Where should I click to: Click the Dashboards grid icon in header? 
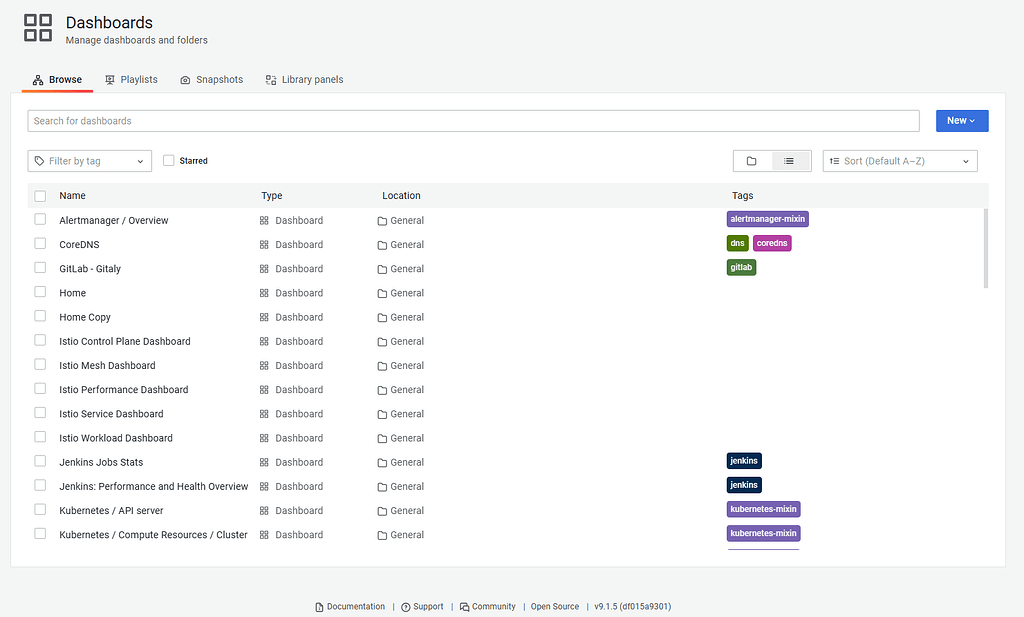38,28
